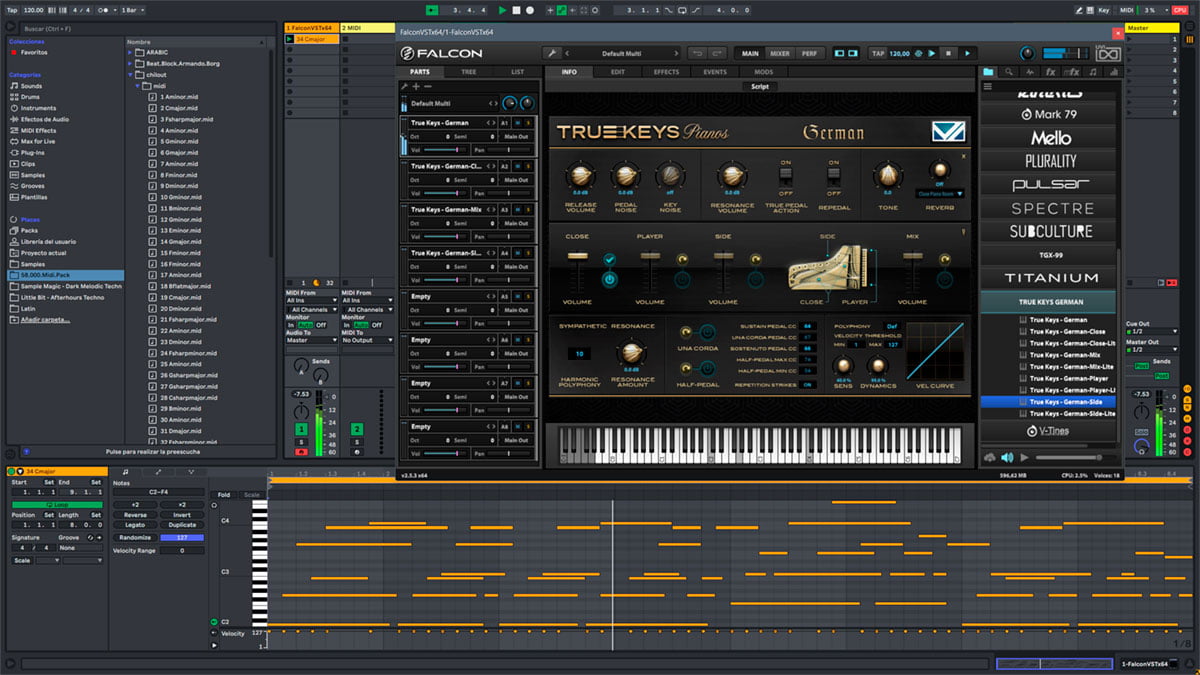
Task: Start playback in Ableton's transport bar
Action: (x=503, y=10)
